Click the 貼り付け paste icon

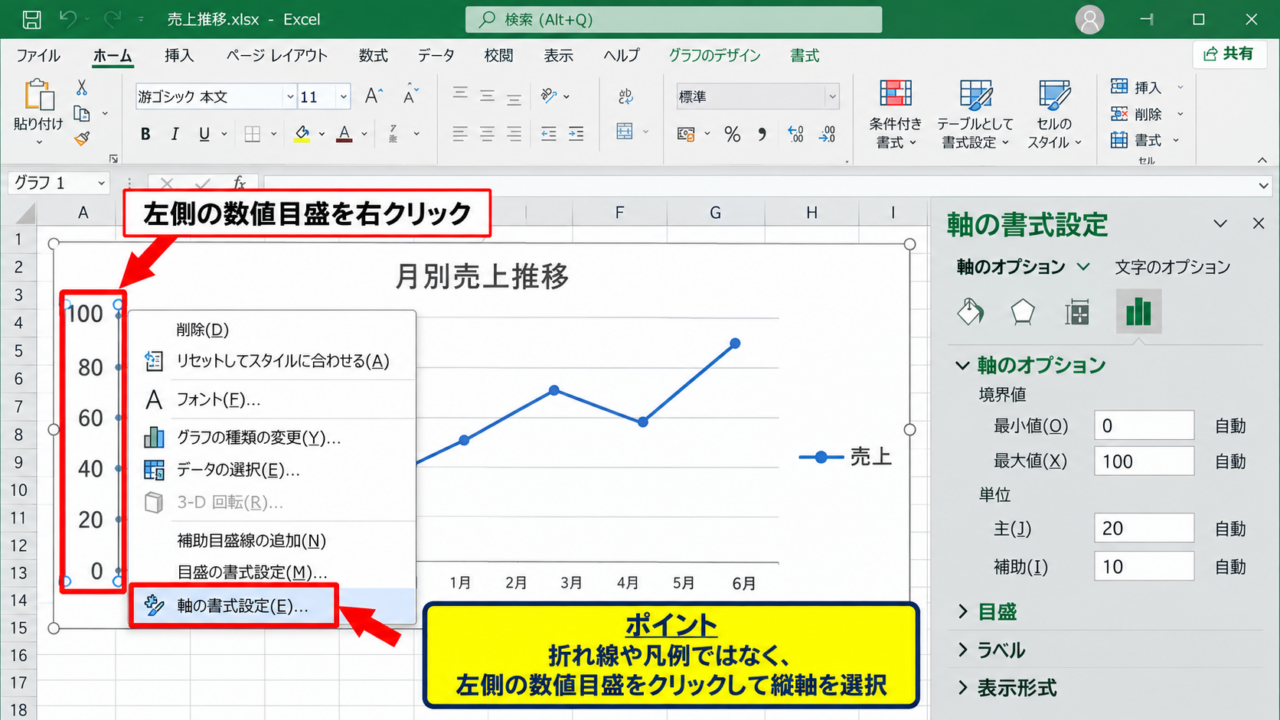39,106
